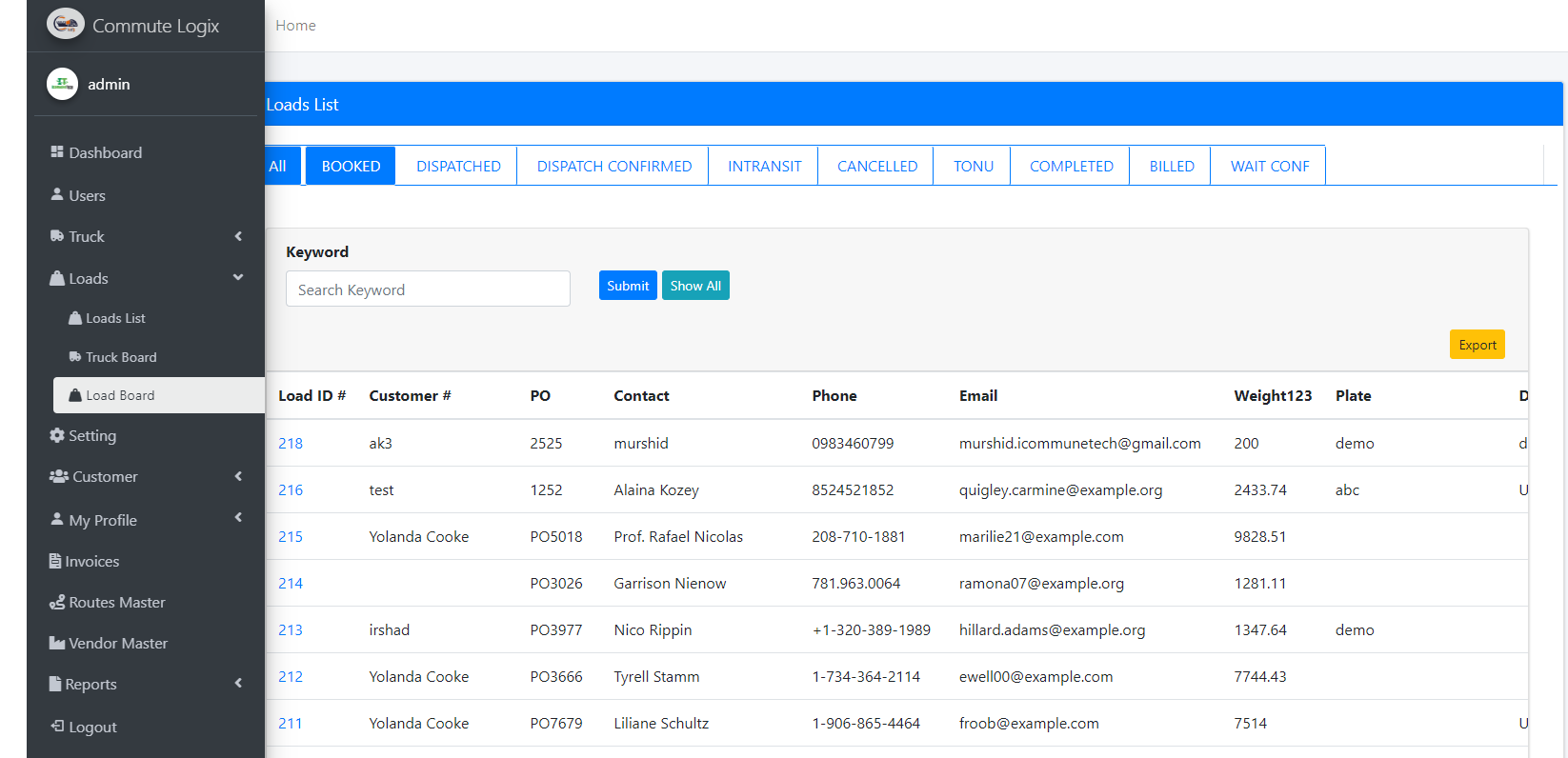Click the Logout arrow icon
Image resolution: width=1568 pixels, height=758 pixels.
(x=57, y=726)
